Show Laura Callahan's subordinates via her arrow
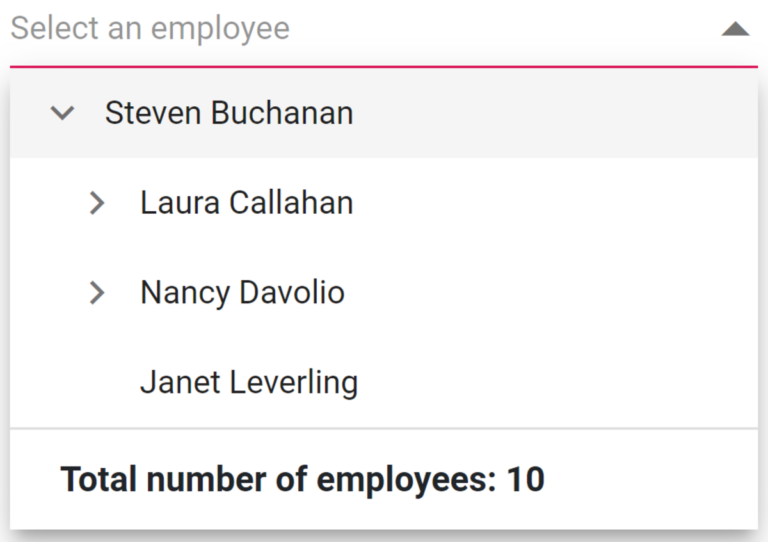 tap(97, 203)
